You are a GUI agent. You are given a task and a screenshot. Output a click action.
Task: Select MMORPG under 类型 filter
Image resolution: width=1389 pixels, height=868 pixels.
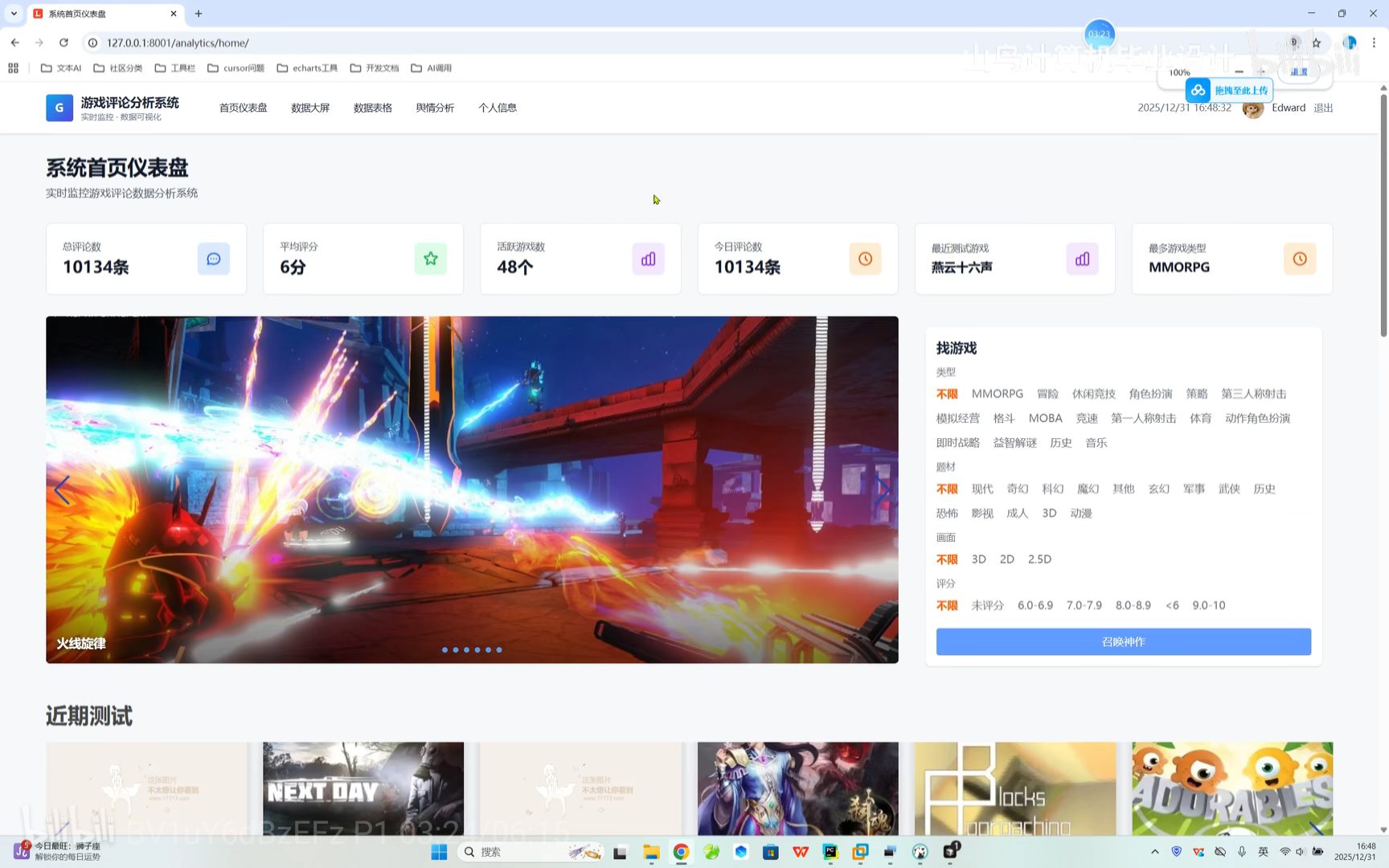click(x=997, y=394)
